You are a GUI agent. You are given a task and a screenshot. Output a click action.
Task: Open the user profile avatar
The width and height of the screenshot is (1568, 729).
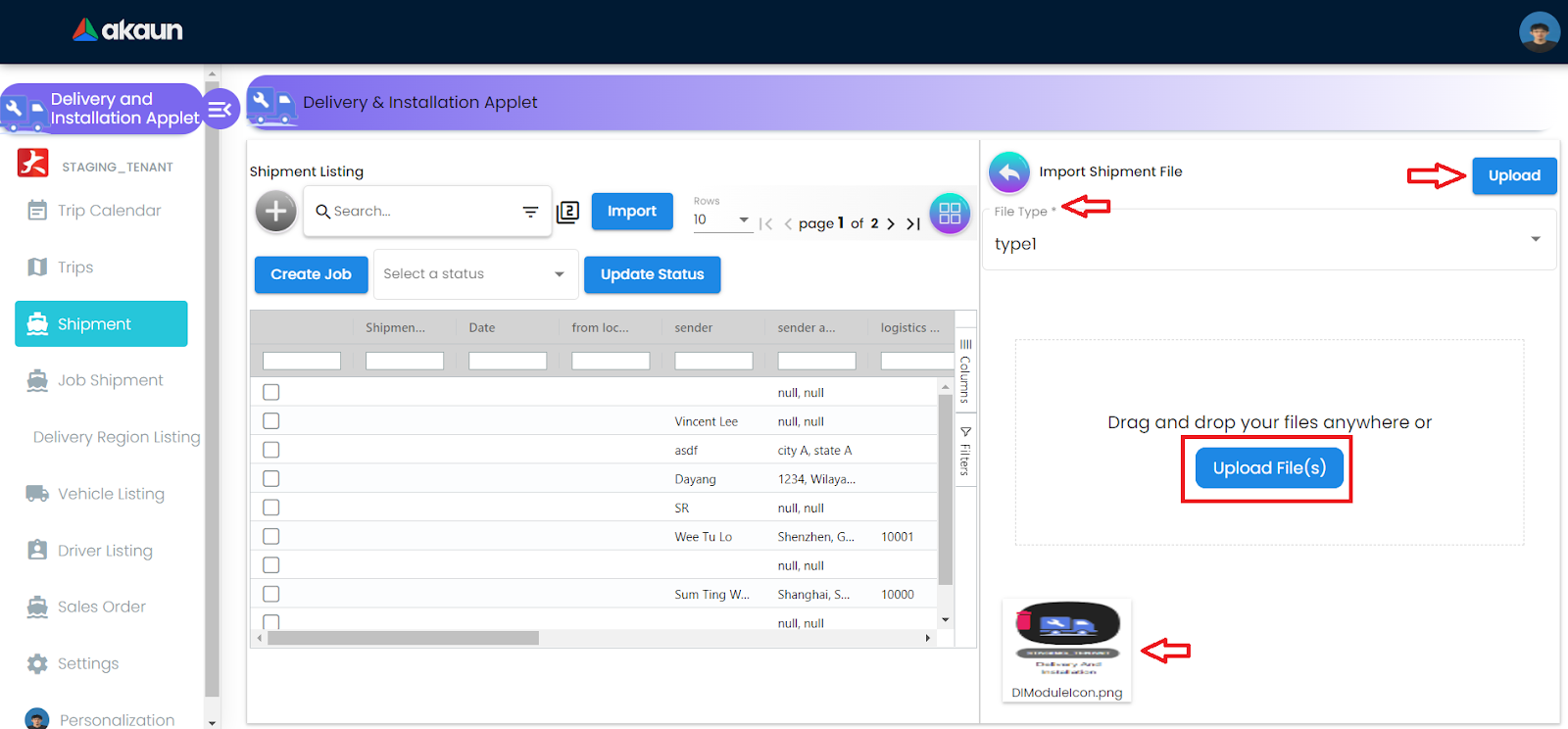pyautogui.click(x=1539, y=32)
